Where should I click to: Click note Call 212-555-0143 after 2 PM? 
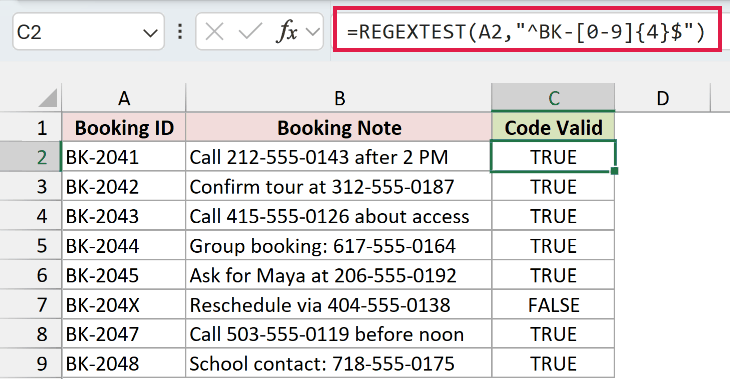tap(338, 157)
